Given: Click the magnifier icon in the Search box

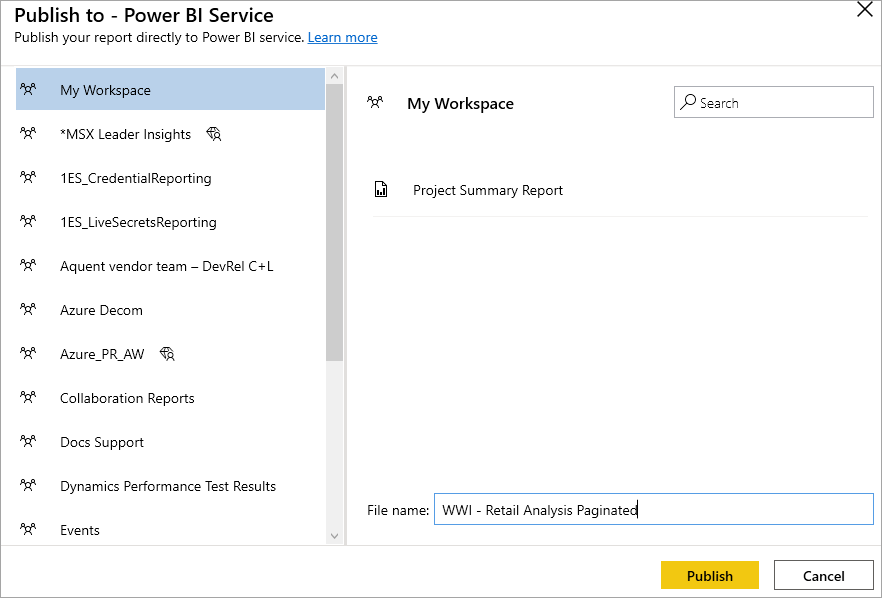Looking at the screenshot, I should pyautogui.click(x=687, y=102).
